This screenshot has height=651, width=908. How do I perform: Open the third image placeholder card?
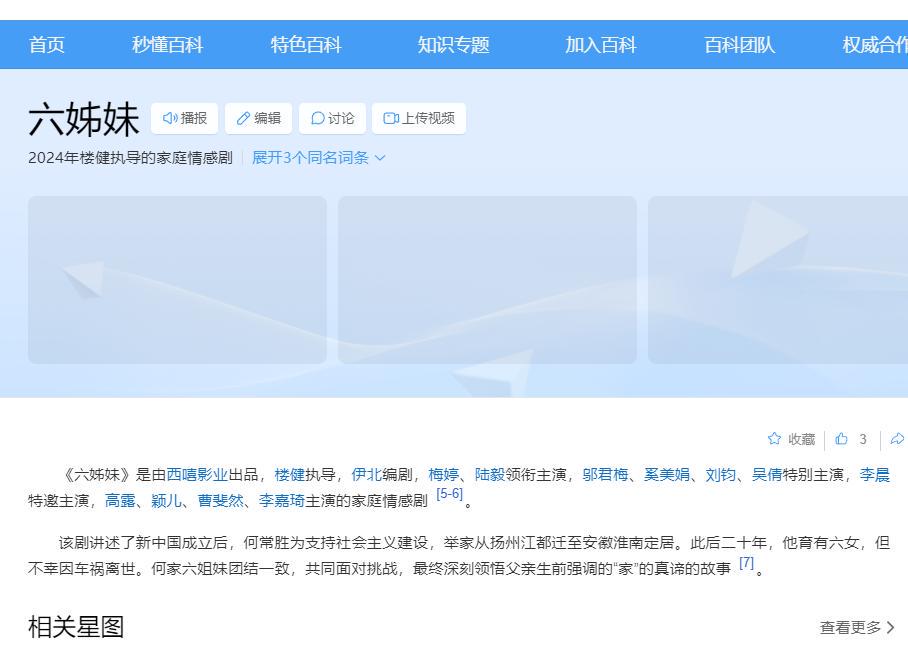(x=778, y=280)
